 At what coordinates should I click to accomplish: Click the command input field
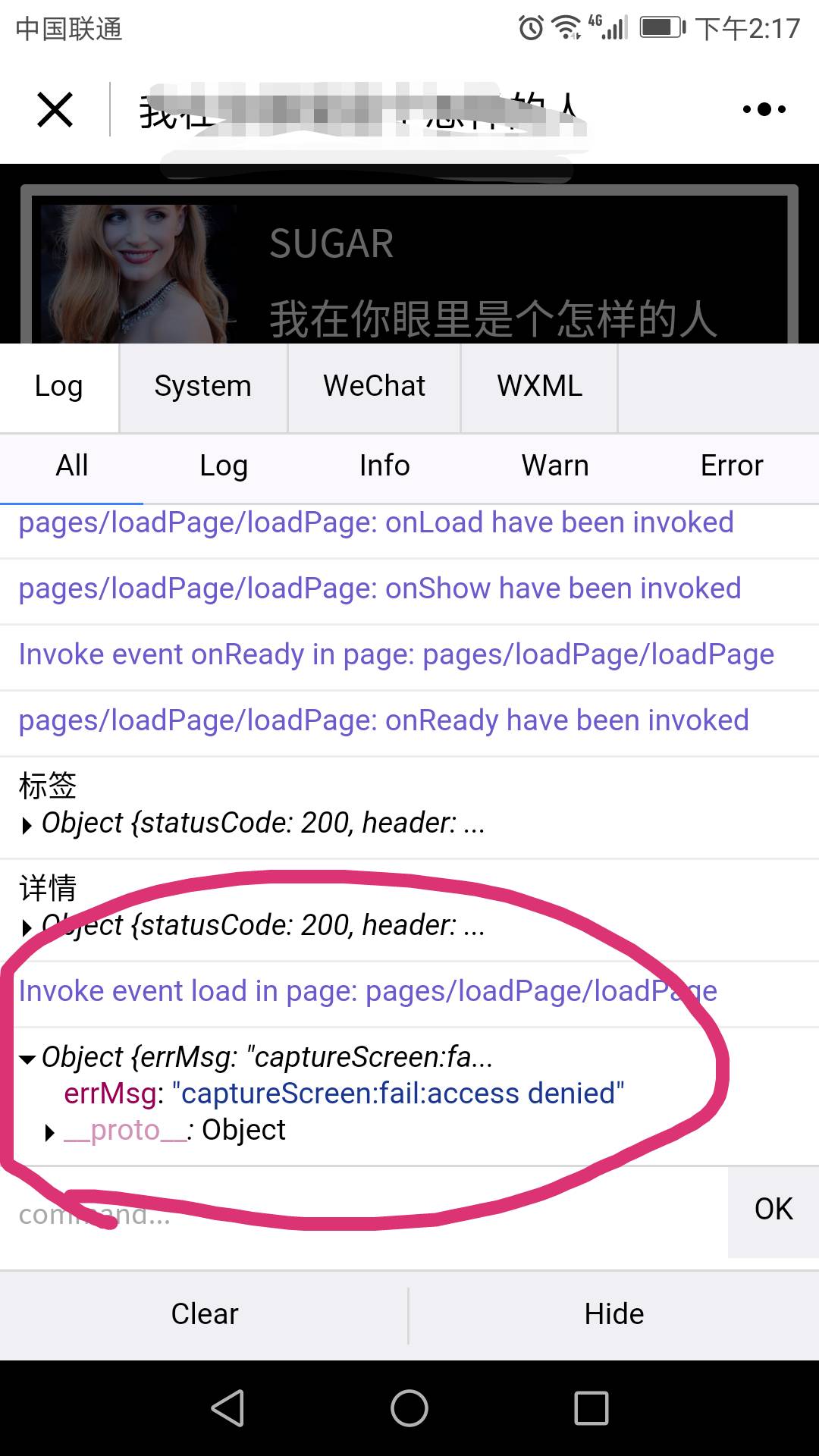coord(364,1213)
